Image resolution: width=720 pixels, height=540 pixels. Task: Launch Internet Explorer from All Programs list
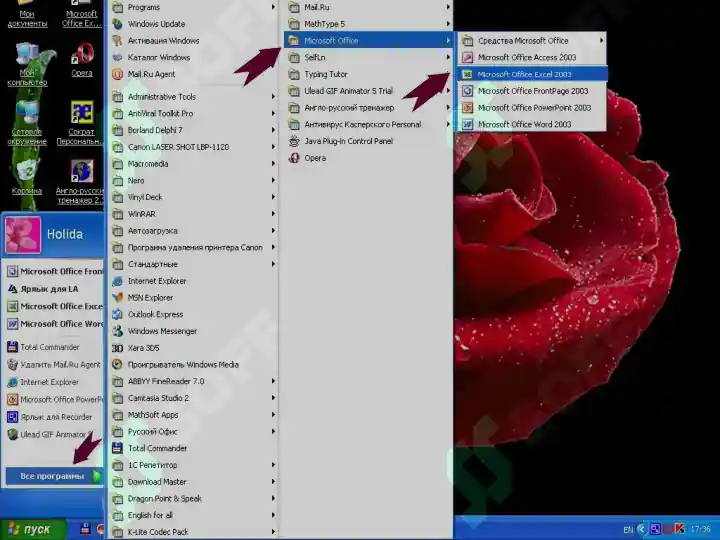point(194,281)
